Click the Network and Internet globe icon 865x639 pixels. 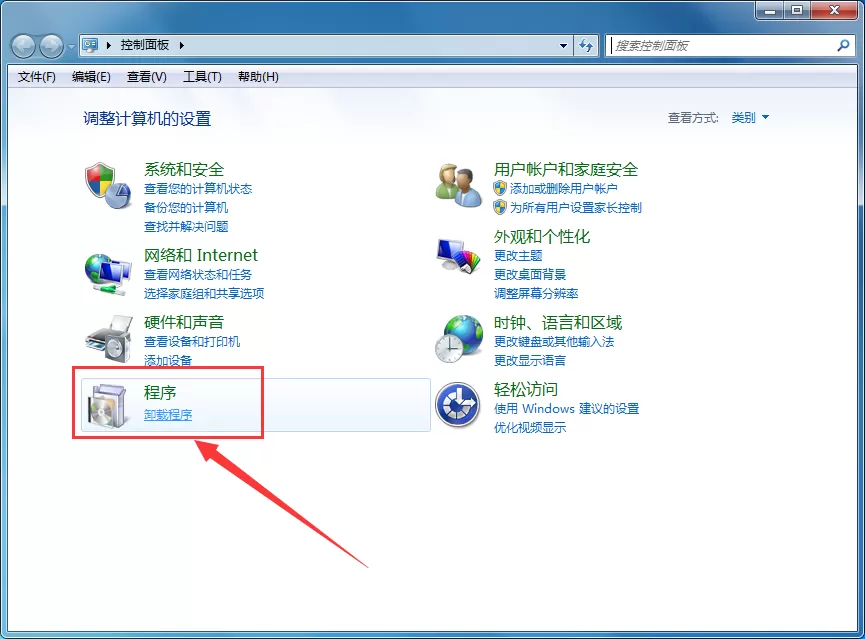[108, 274]
